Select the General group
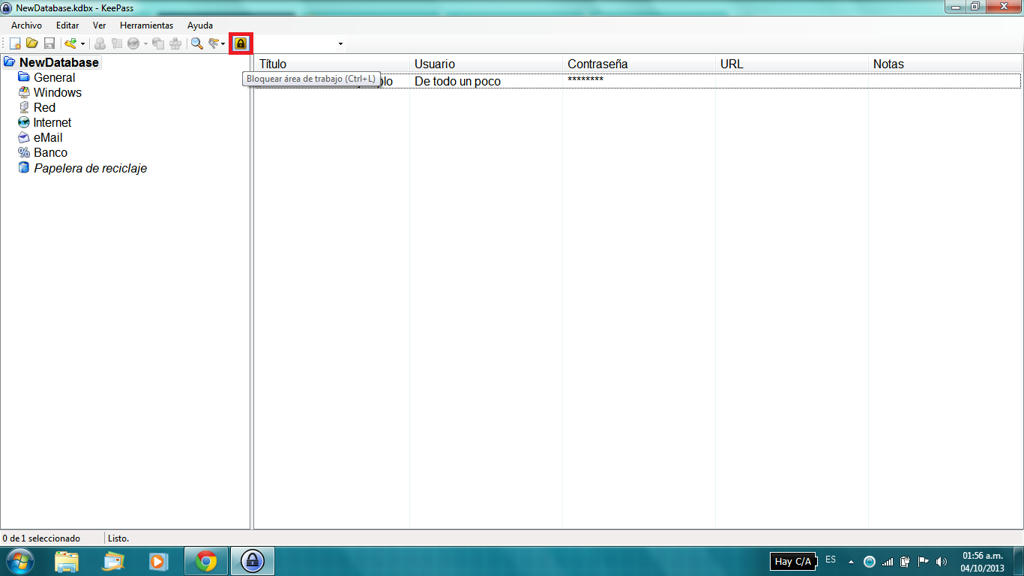 click(x=54, y=78)
